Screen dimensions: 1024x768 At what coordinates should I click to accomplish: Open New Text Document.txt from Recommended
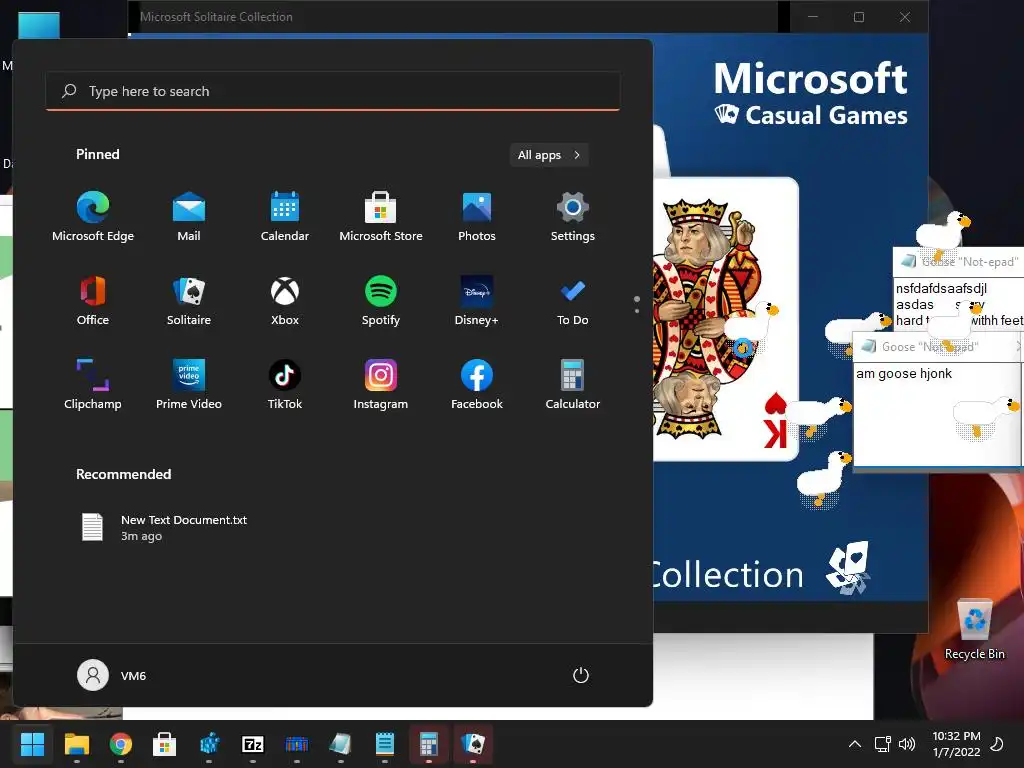[163, 528]
